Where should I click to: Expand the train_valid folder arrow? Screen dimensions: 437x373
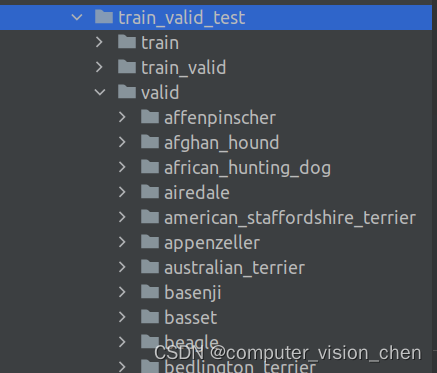(x=99, y=67)
